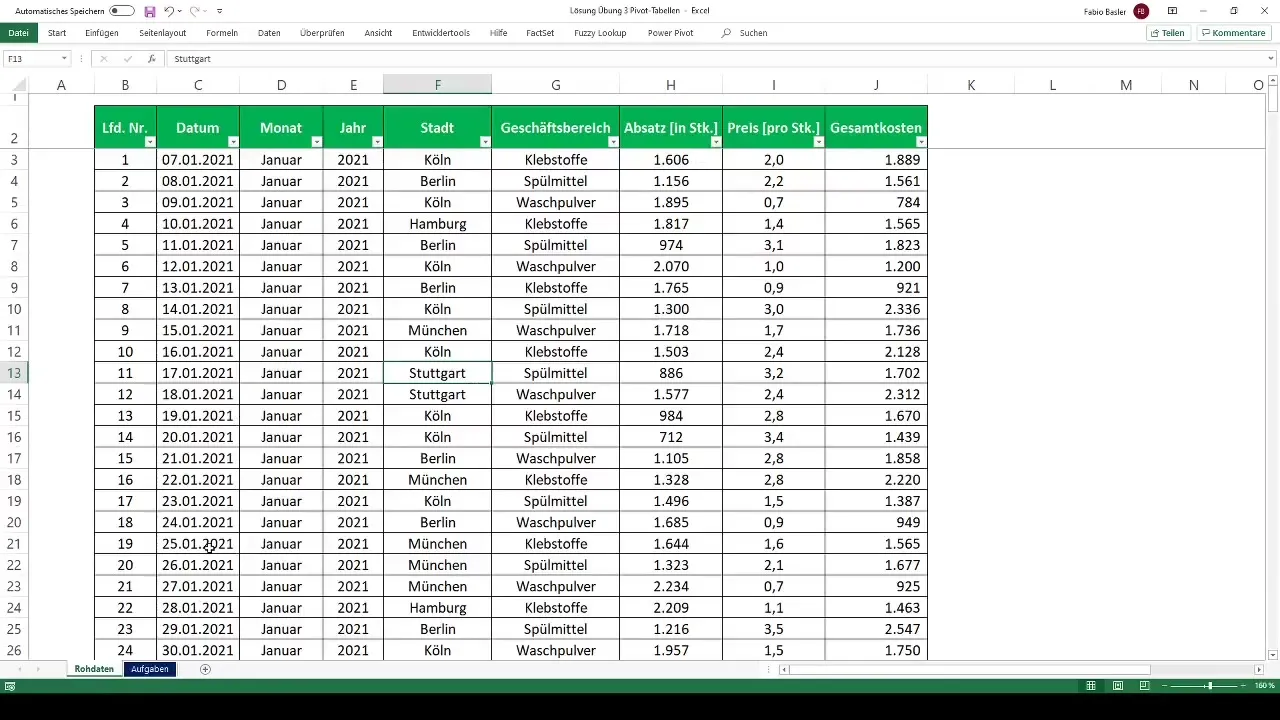
Task: Switch to the Aufgaben sheet tab
Action: 150,669
